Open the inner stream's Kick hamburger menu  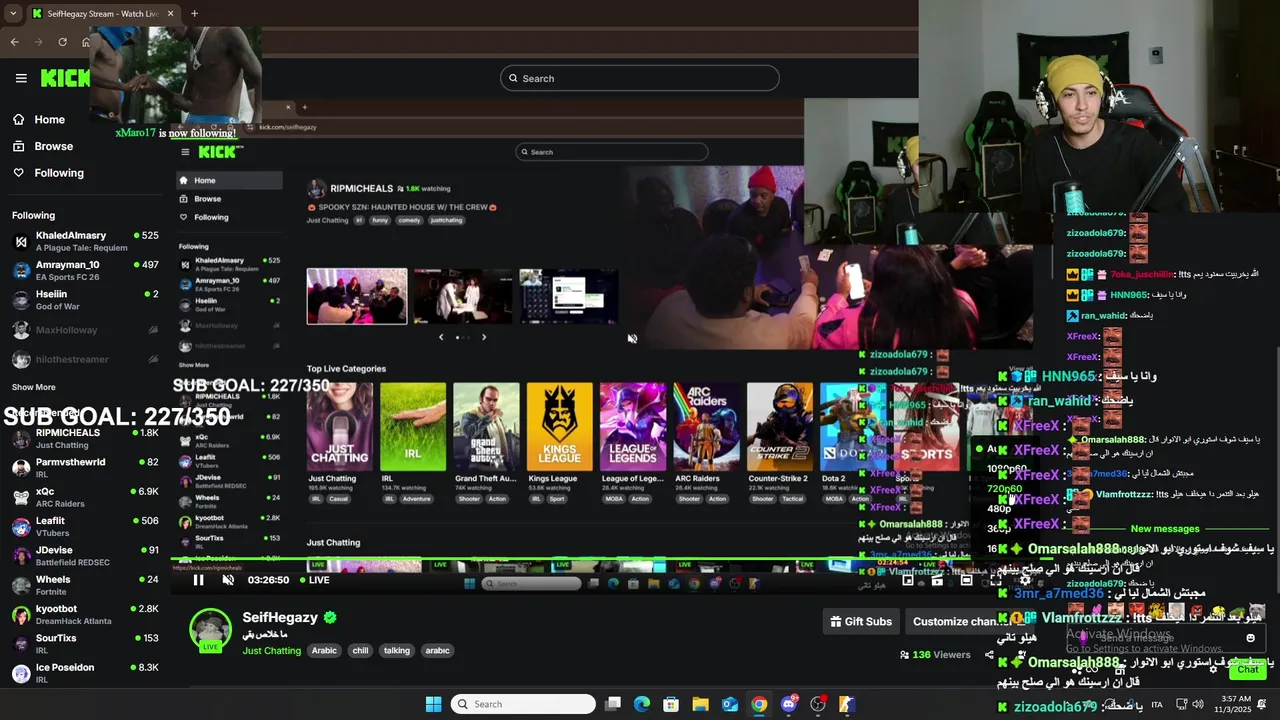(x=185, y=152)
